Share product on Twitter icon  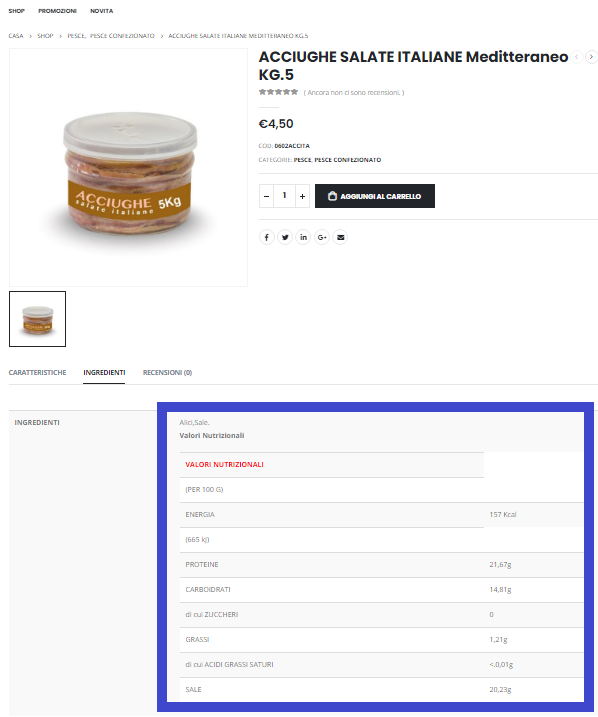[x=285, y=237]
